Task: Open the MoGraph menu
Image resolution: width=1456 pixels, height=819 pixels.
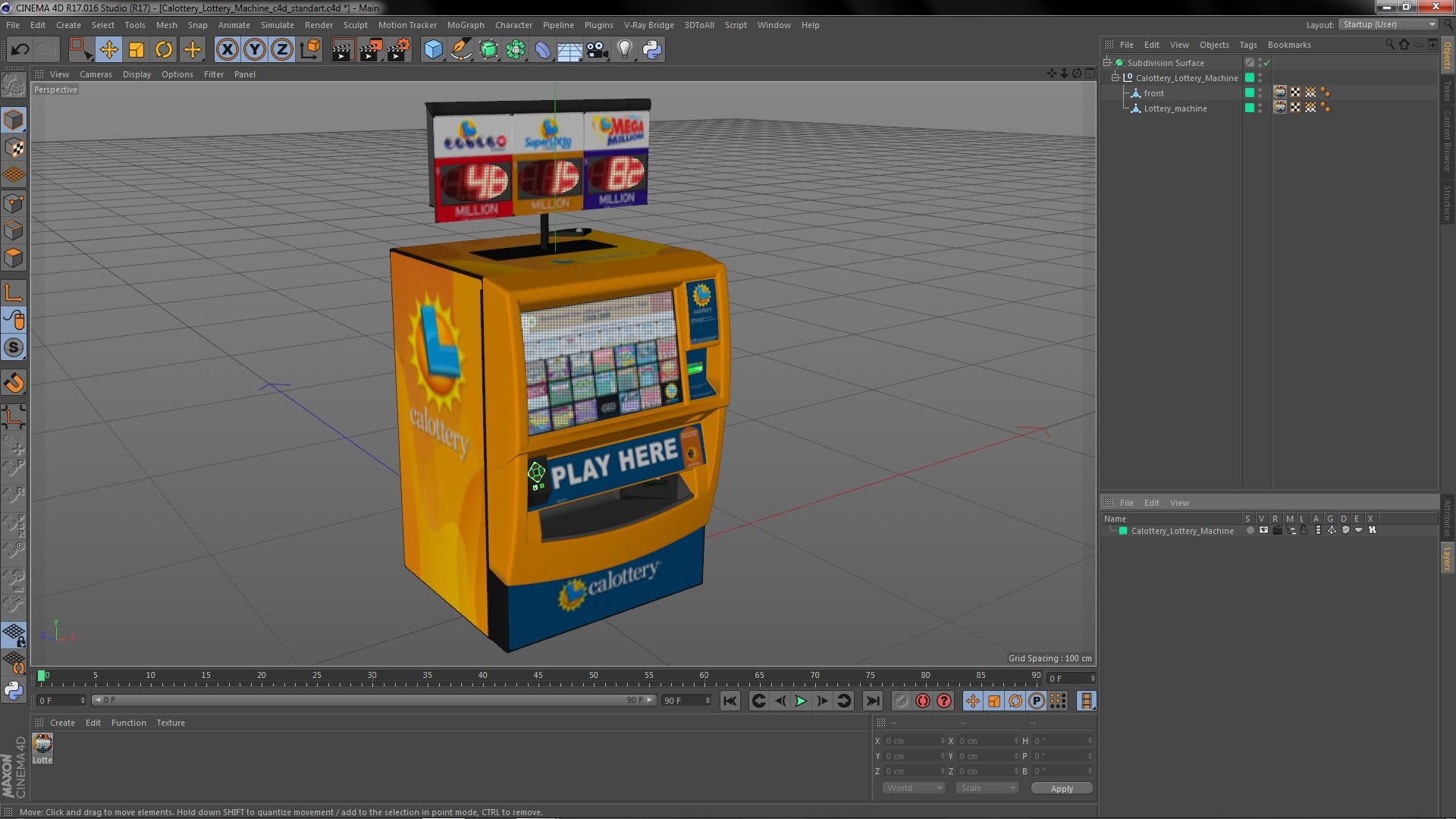Action: pyautogui.click(x=466, y=25)
